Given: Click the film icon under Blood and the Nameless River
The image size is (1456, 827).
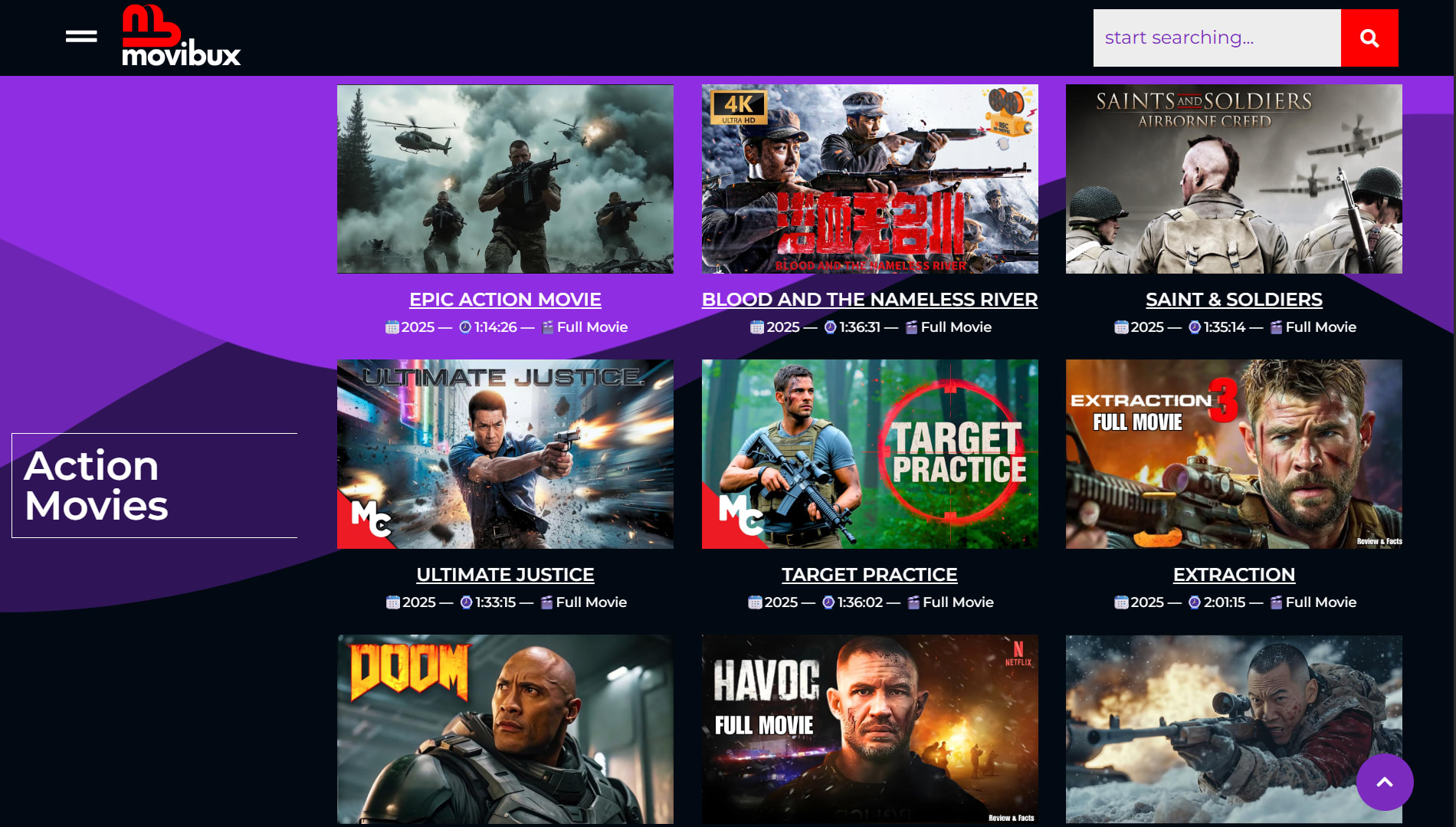Looking at the screenshot, I should [x=910, y=327].
